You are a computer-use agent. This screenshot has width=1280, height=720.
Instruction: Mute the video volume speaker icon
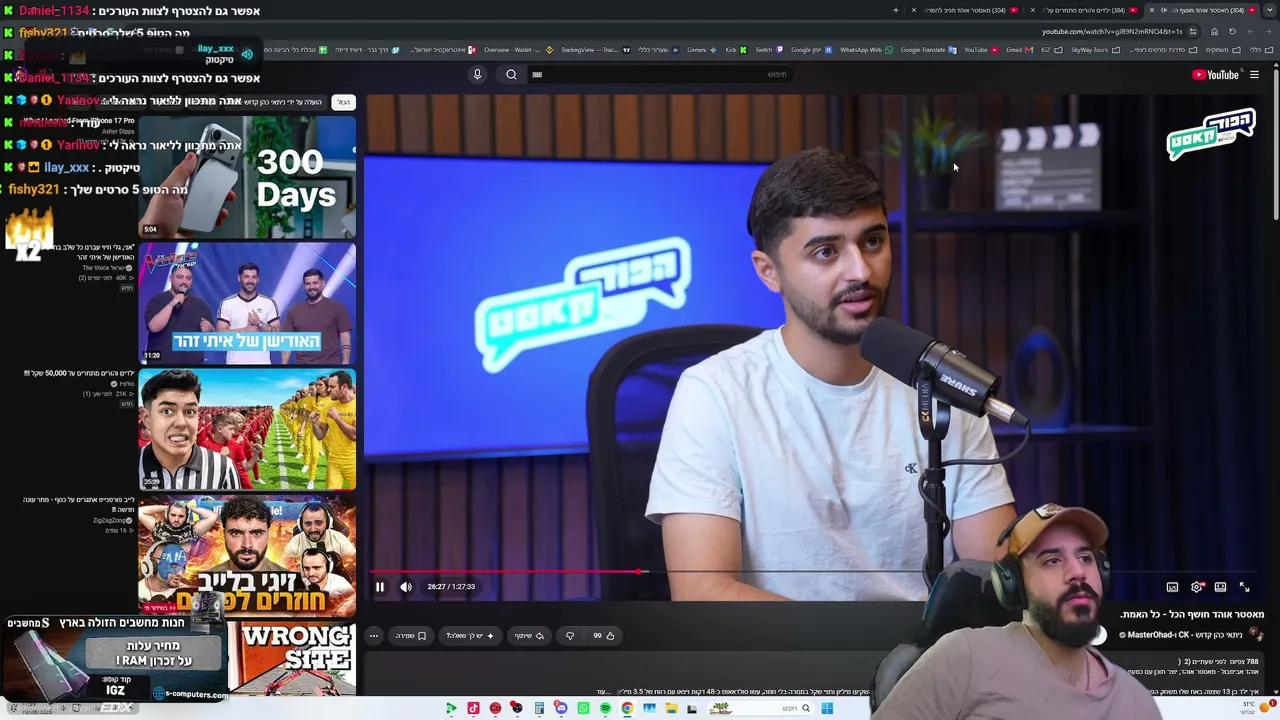(406, 587)
